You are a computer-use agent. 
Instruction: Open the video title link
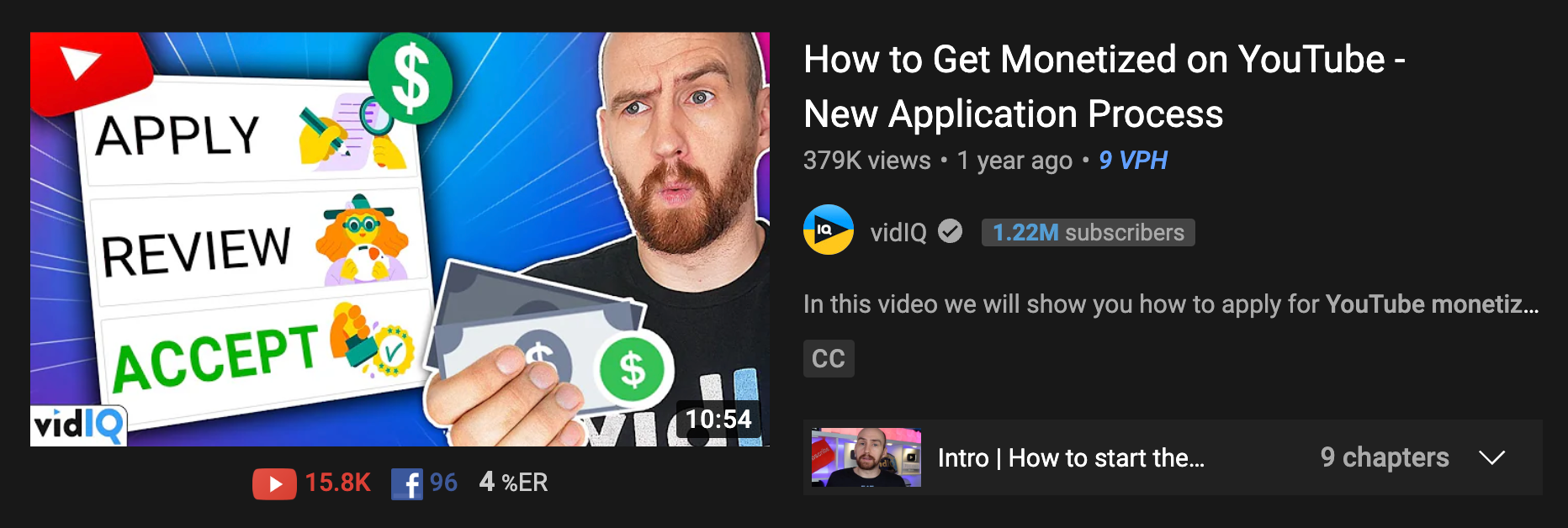click(1104, 87)
